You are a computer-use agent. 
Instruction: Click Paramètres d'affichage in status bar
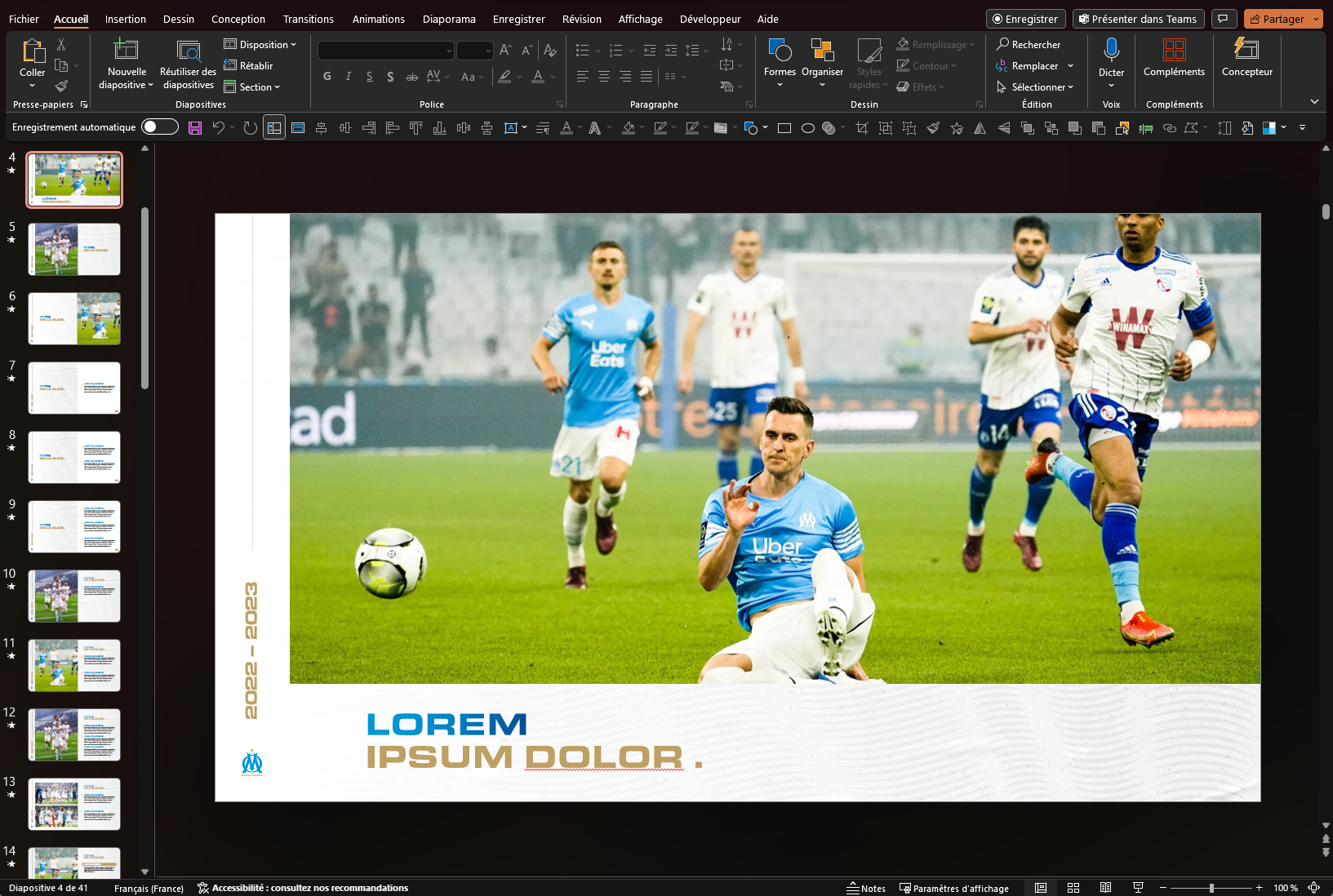(954, 888)
